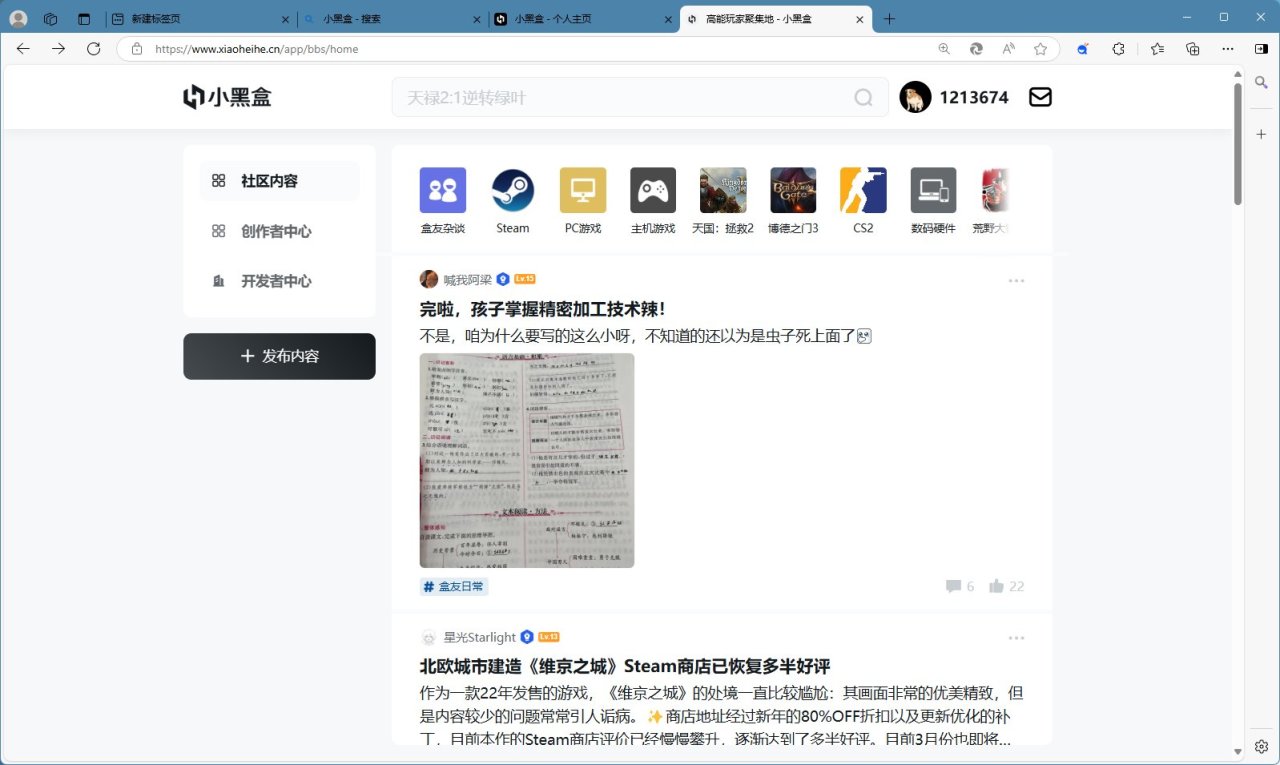The height and width of the screenshot is (765, 1280).
Task: Click the page's vertical scrollbar thumb
Action: [1238, 143]
